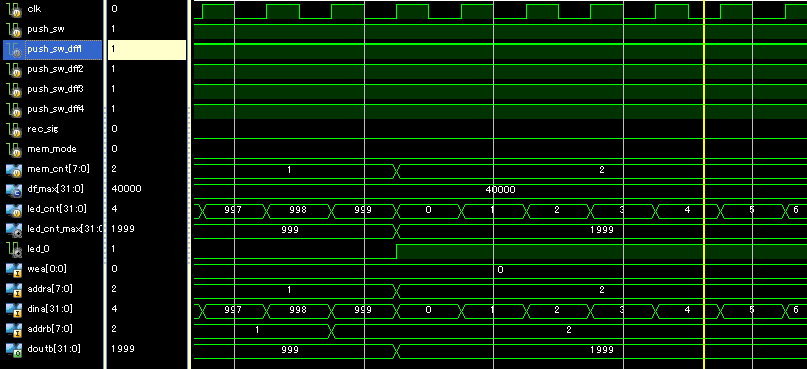Click the mem_cnt[7:0] bus icon
Screen dimensions: 807x369
(x=13, y=170)
